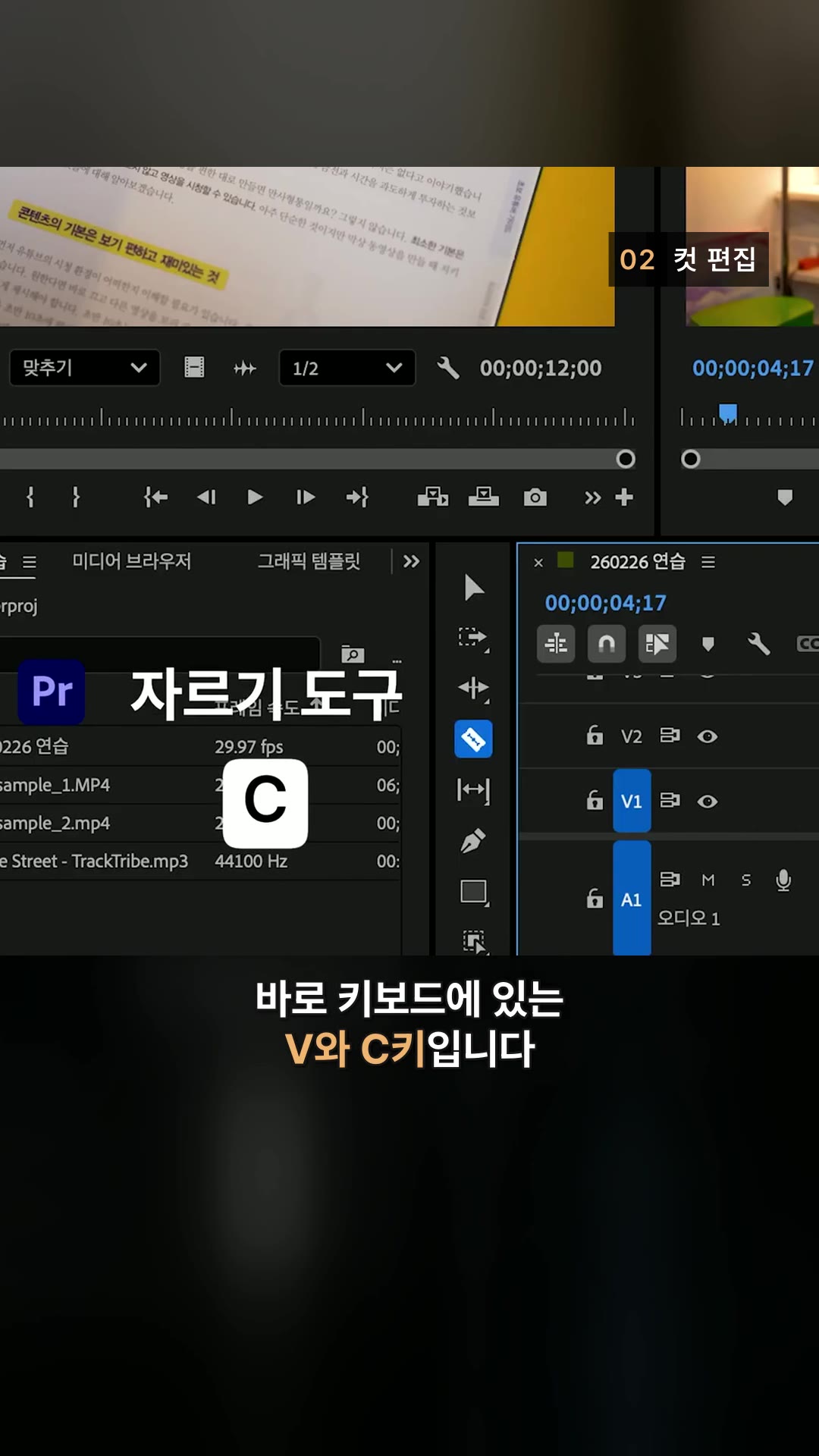Click the program monitor blue playhead
The image size is (819, 1456).
(728, 413)
